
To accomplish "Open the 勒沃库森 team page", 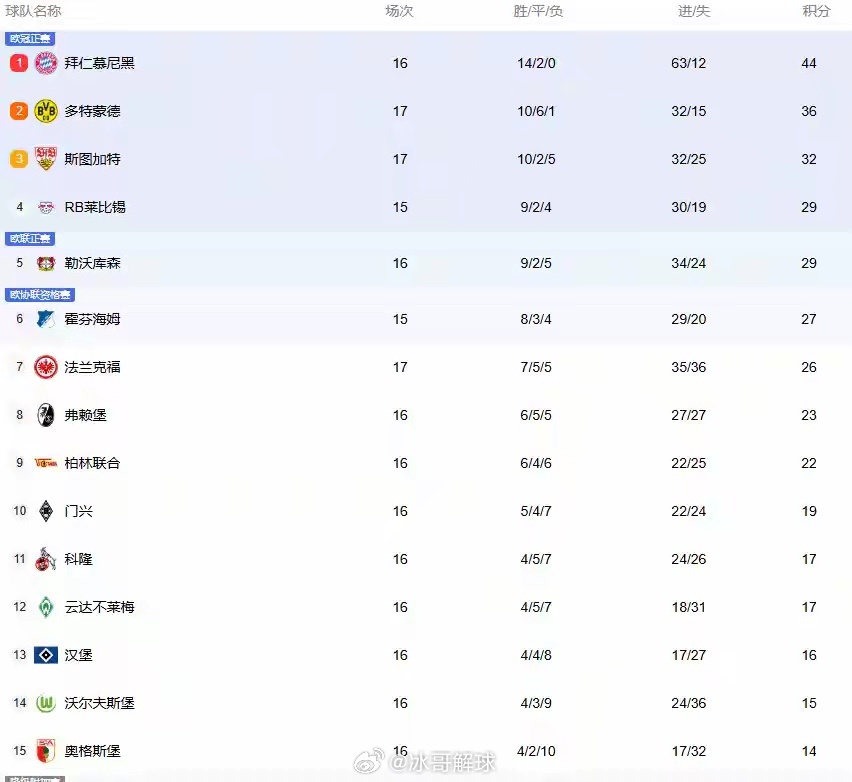I will (x=92, y=263).
